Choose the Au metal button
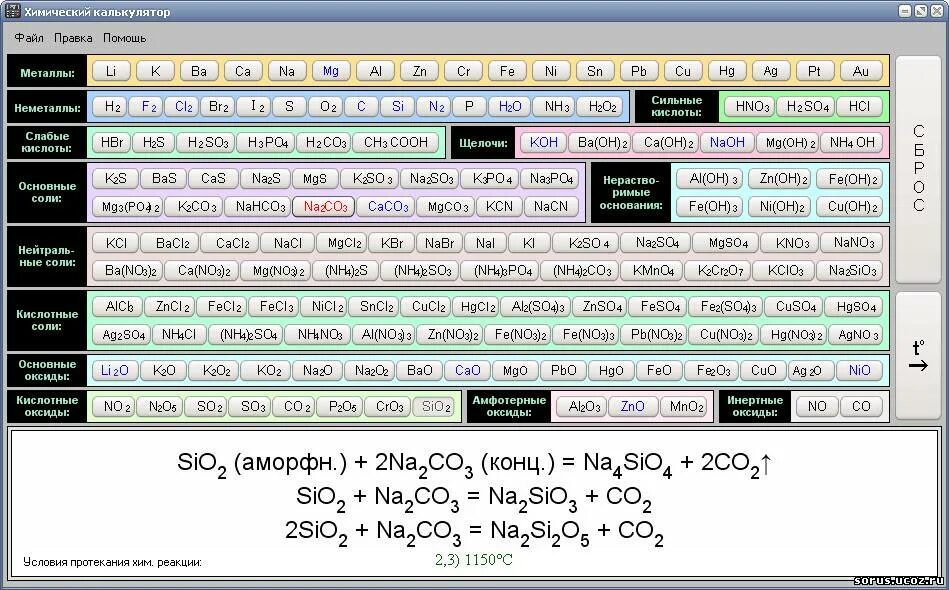The height and width of the screenshot is (590, 949). tap(860, 71)
